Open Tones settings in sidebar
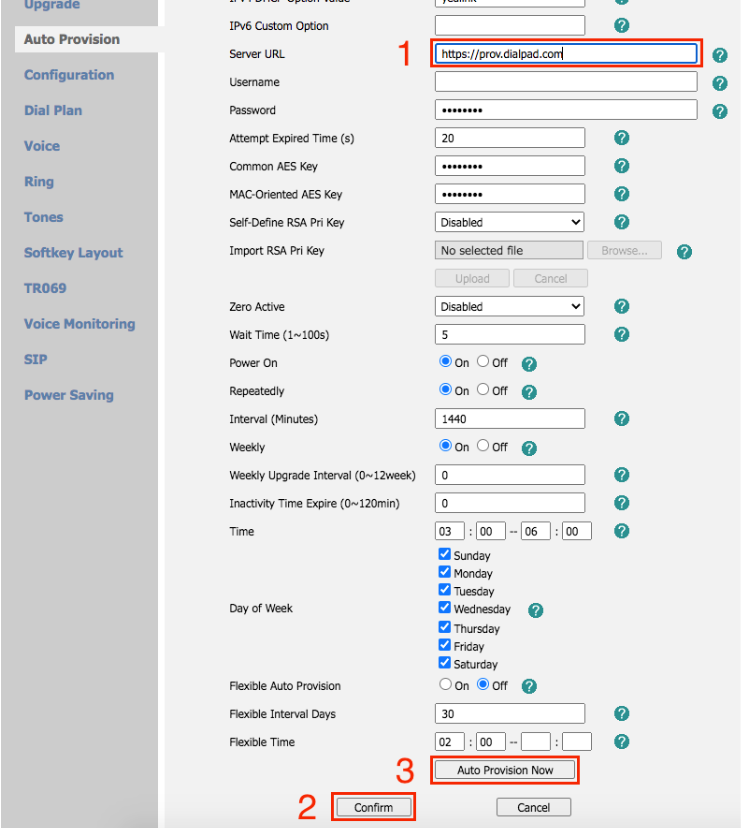 coord(43,217)
